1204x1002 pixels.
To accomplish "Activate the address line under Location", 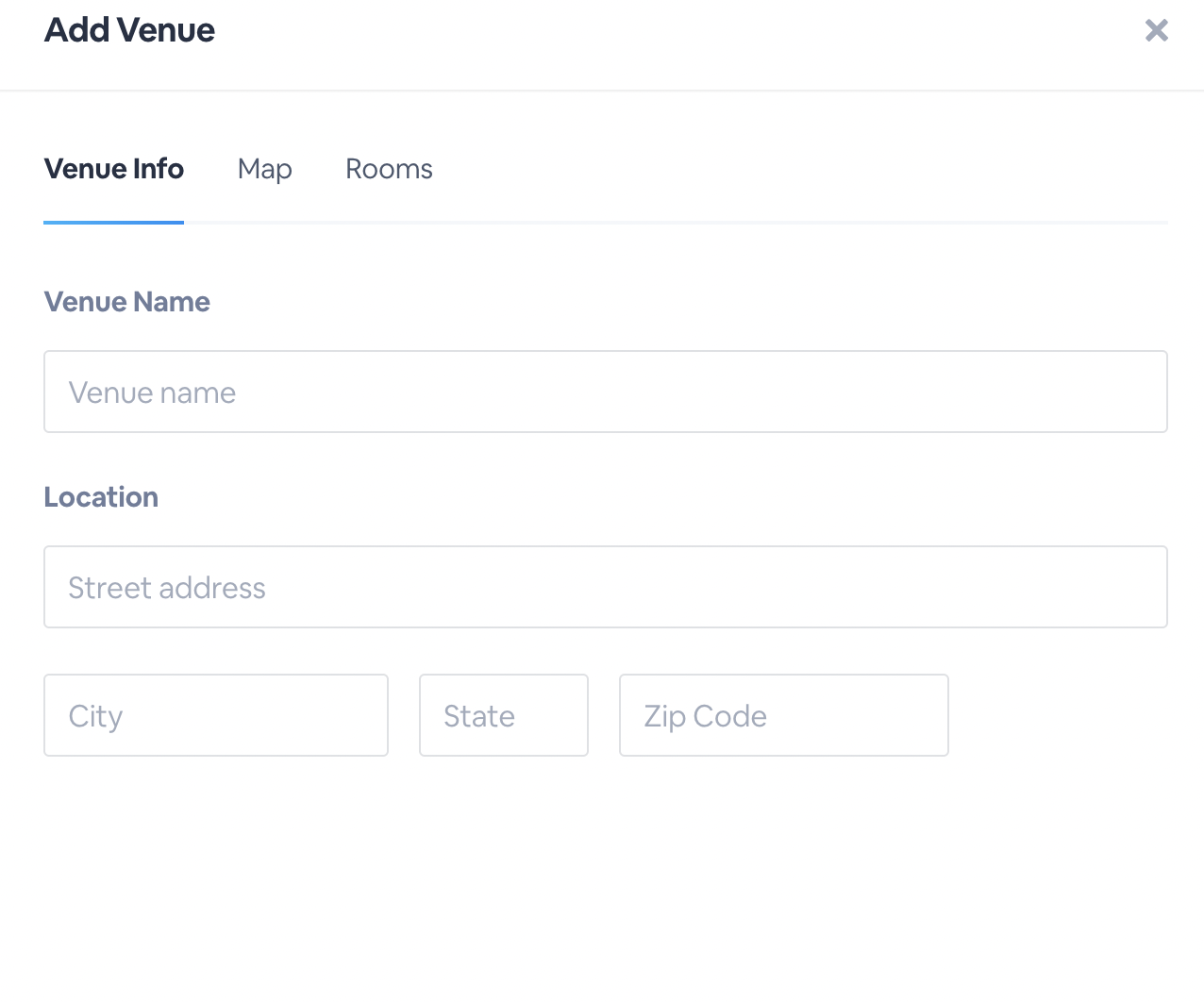I will point(606,587).
